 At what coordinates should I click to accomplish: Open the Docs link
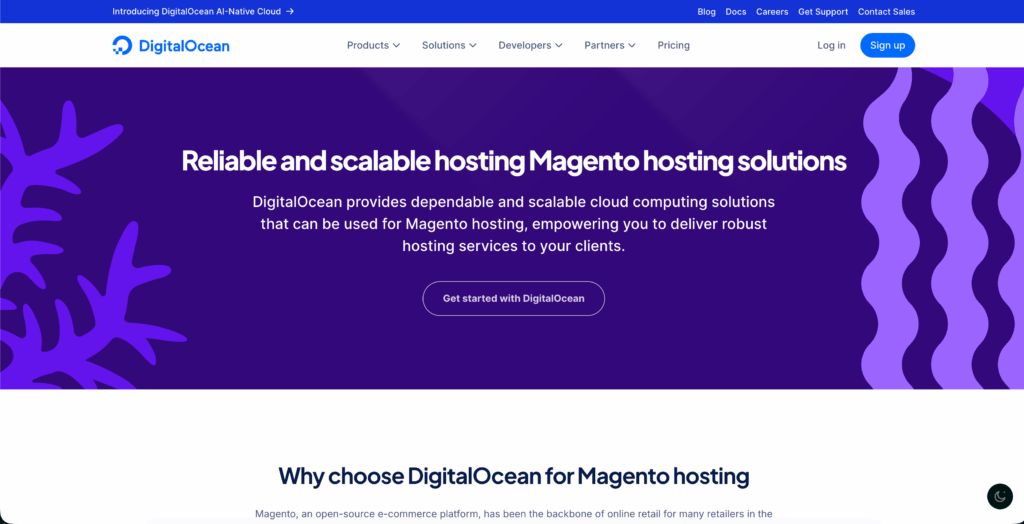[736, 12]
